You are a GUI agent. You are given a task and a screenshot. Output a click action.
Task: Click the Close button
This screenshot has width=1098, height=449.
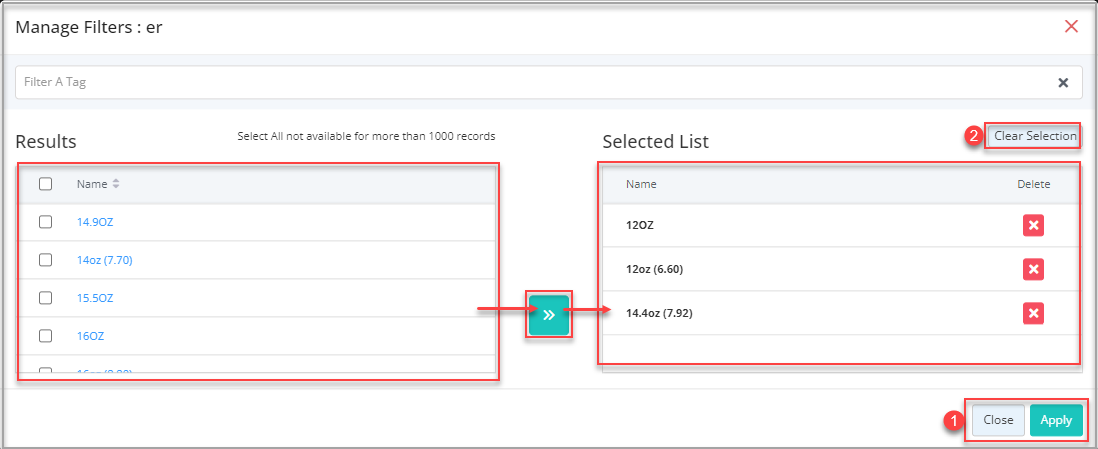[998, 420]
